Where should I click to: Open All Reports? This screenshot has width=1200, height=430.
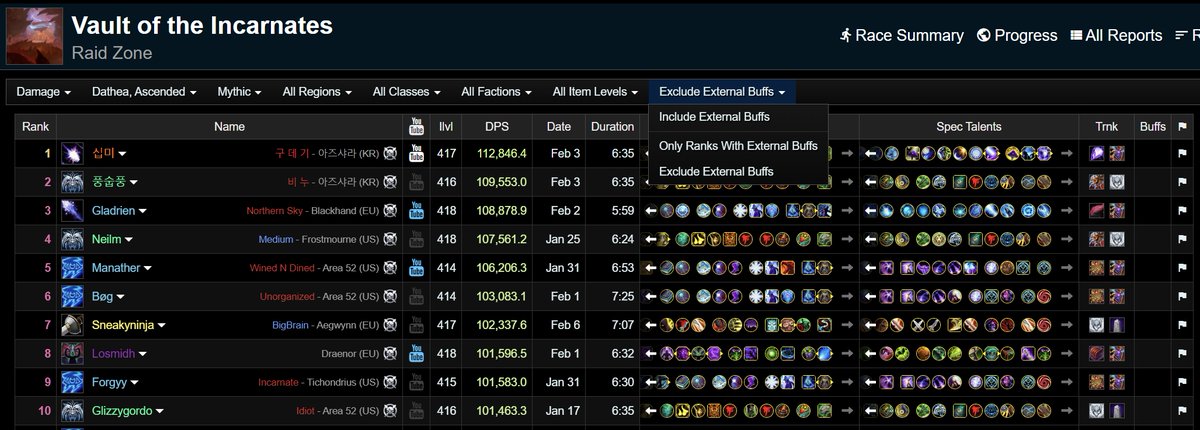[x=1116, y=35]
